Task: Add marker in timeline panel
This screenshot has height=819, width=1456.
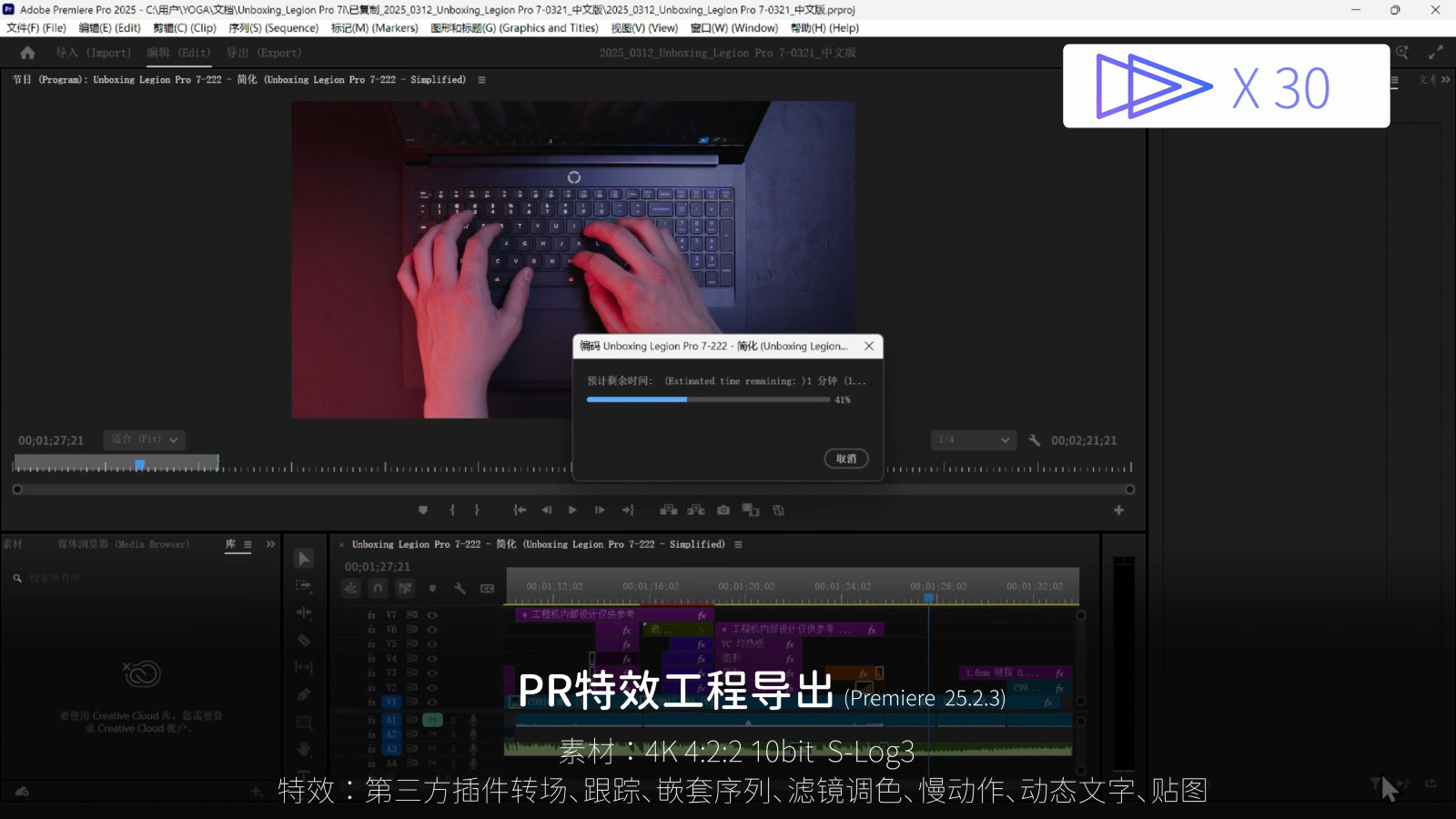Action: [x=432, y=589]
